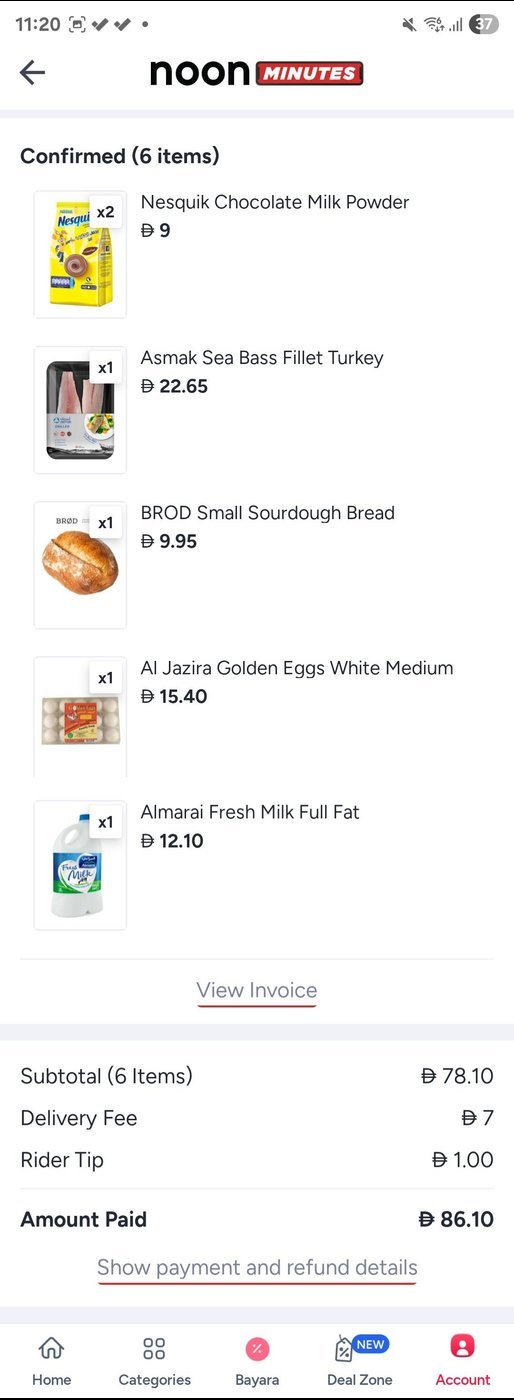Select the BROD Small Sourdough Bread title

[x=268, y=513]
